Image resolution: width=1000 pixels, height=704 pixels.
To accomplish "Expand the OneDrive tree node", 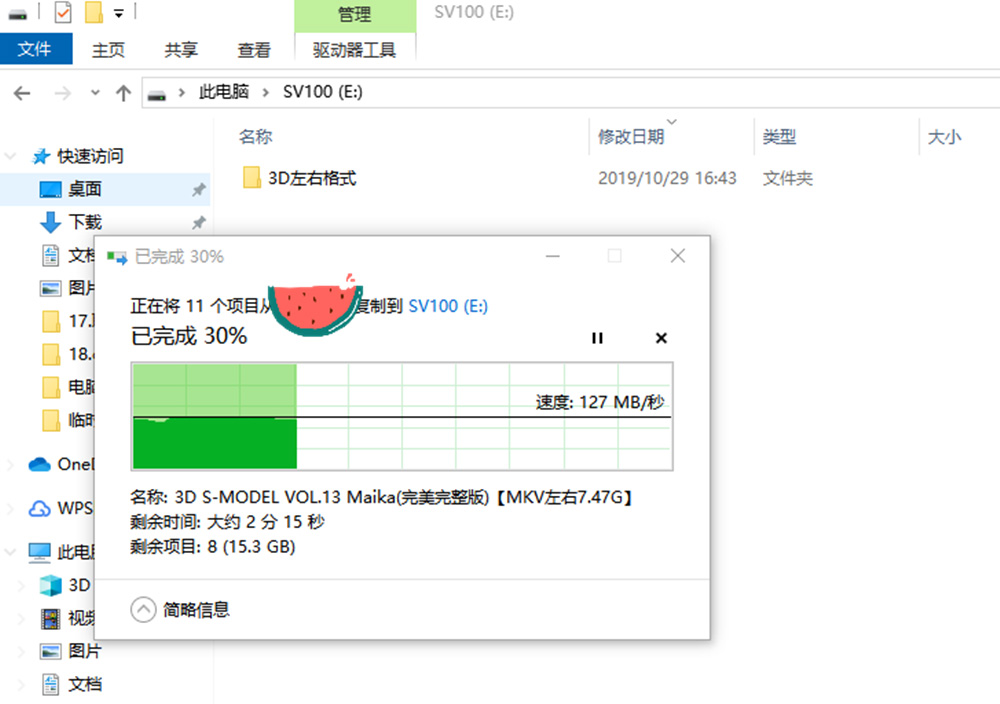I will pos(10,465).
